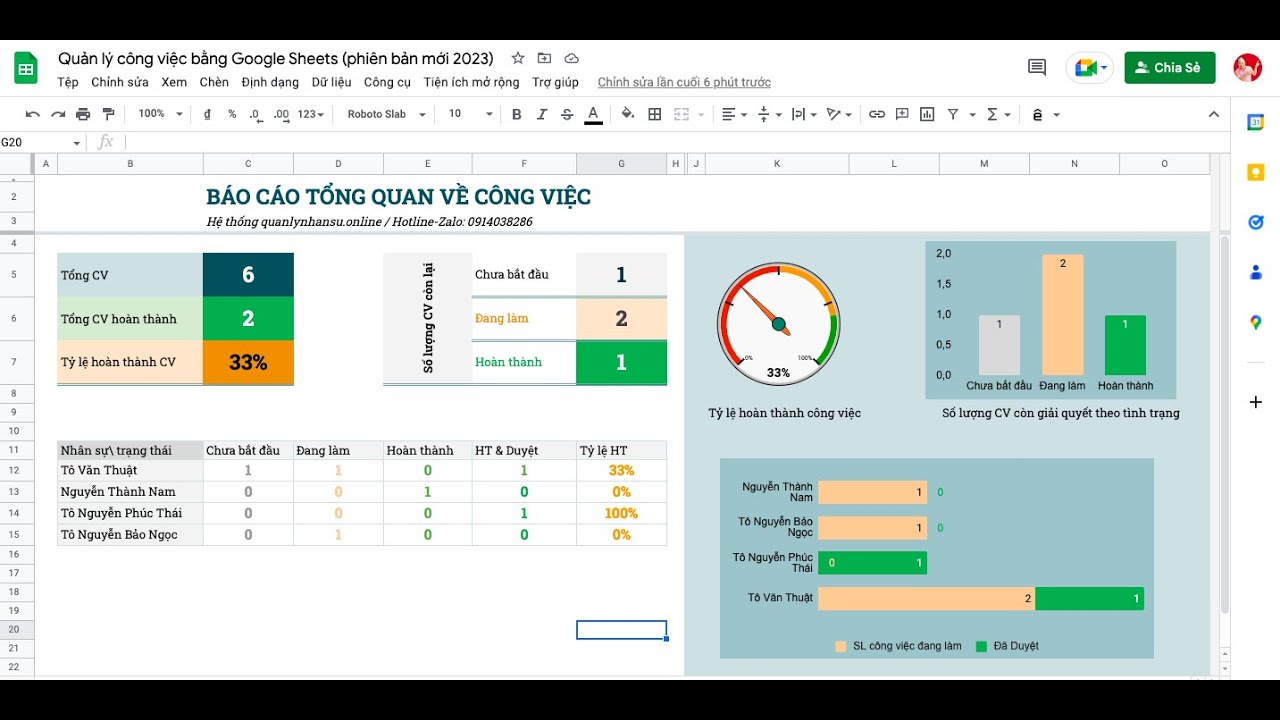Screen dimensions: 1280x720
Task: Activate the paint format tool
Action: click(x=108, y=114)
